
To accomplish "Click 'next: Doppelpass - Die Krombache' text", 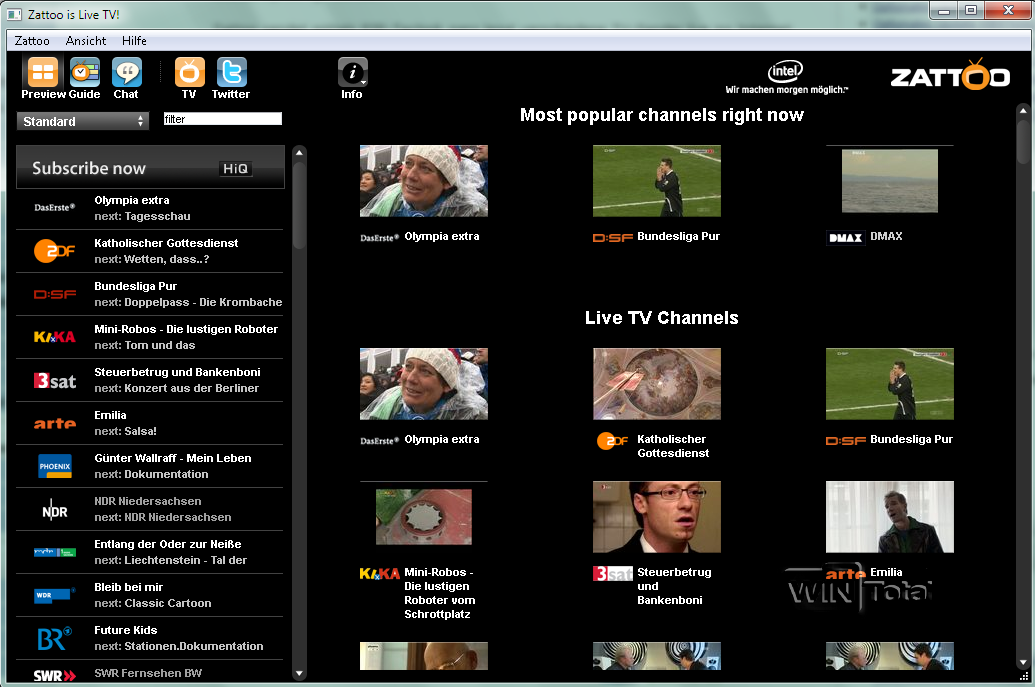I will [188, 302].
